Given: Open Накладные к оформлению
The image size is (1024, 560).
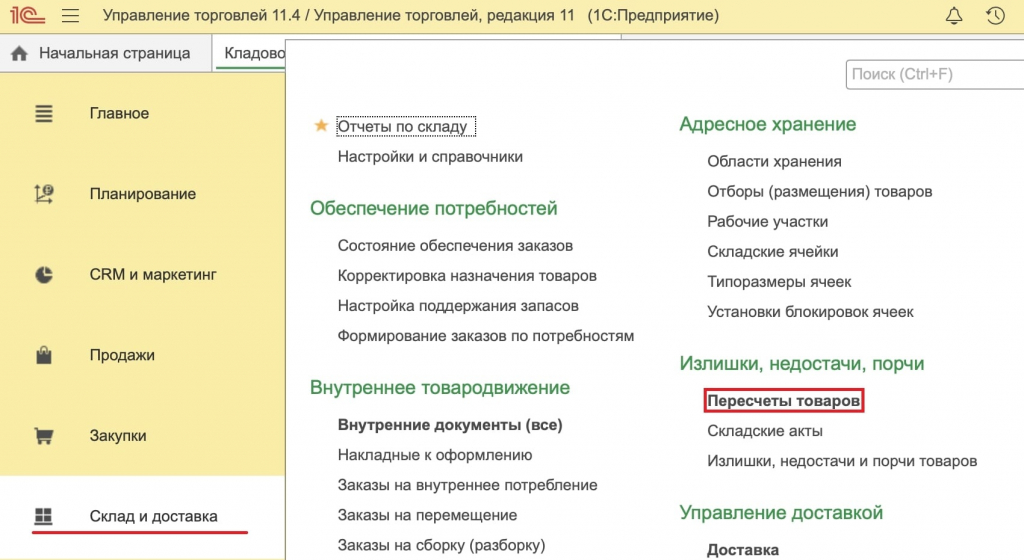Looking at the screenshot, I should (435, 455).
